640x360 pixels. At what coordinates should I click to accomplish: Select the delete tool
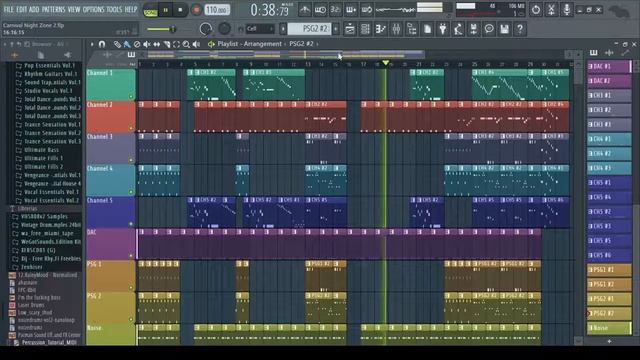(137, 44)
